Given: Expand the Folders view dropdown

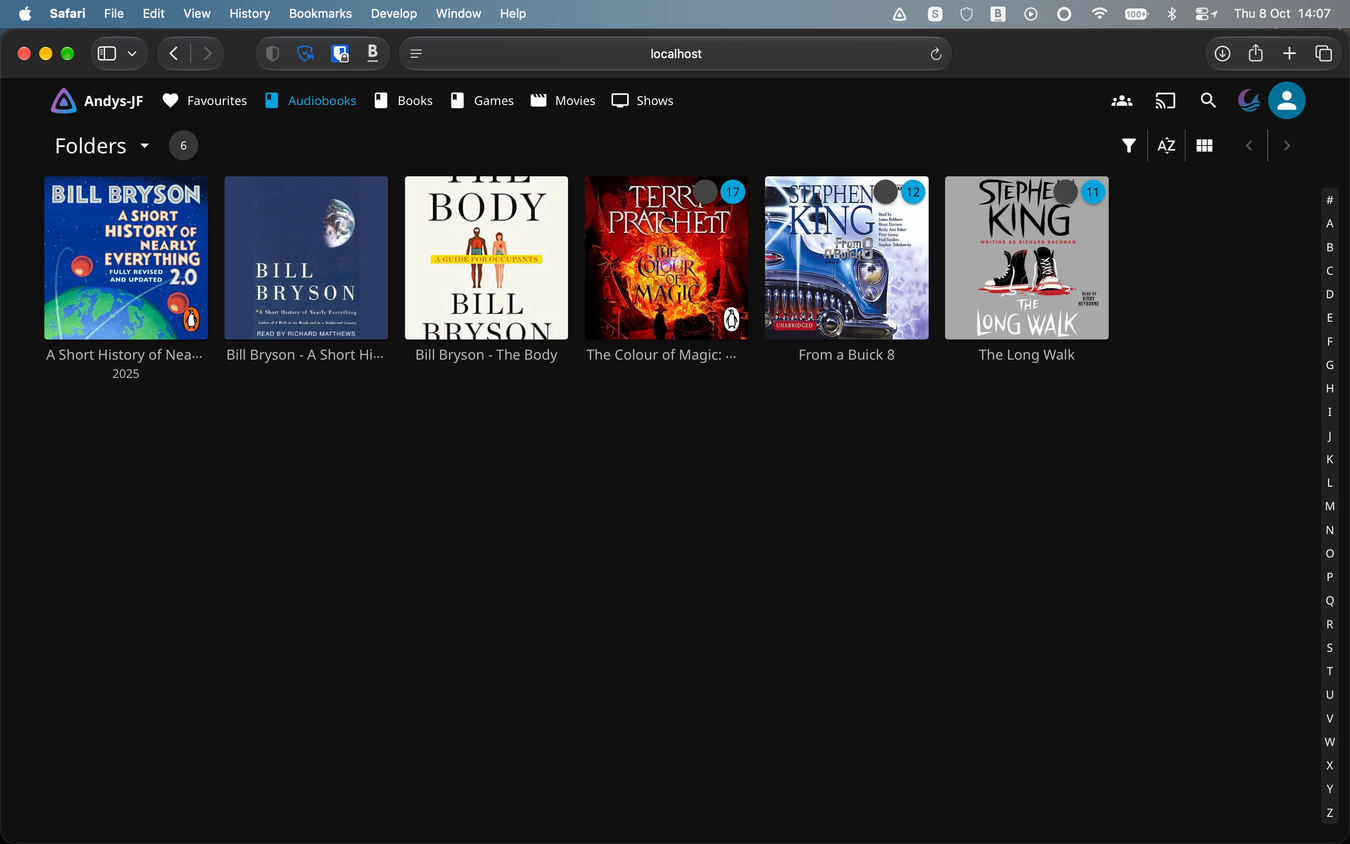Looking at the screenshot, I should tap(102, 146).
